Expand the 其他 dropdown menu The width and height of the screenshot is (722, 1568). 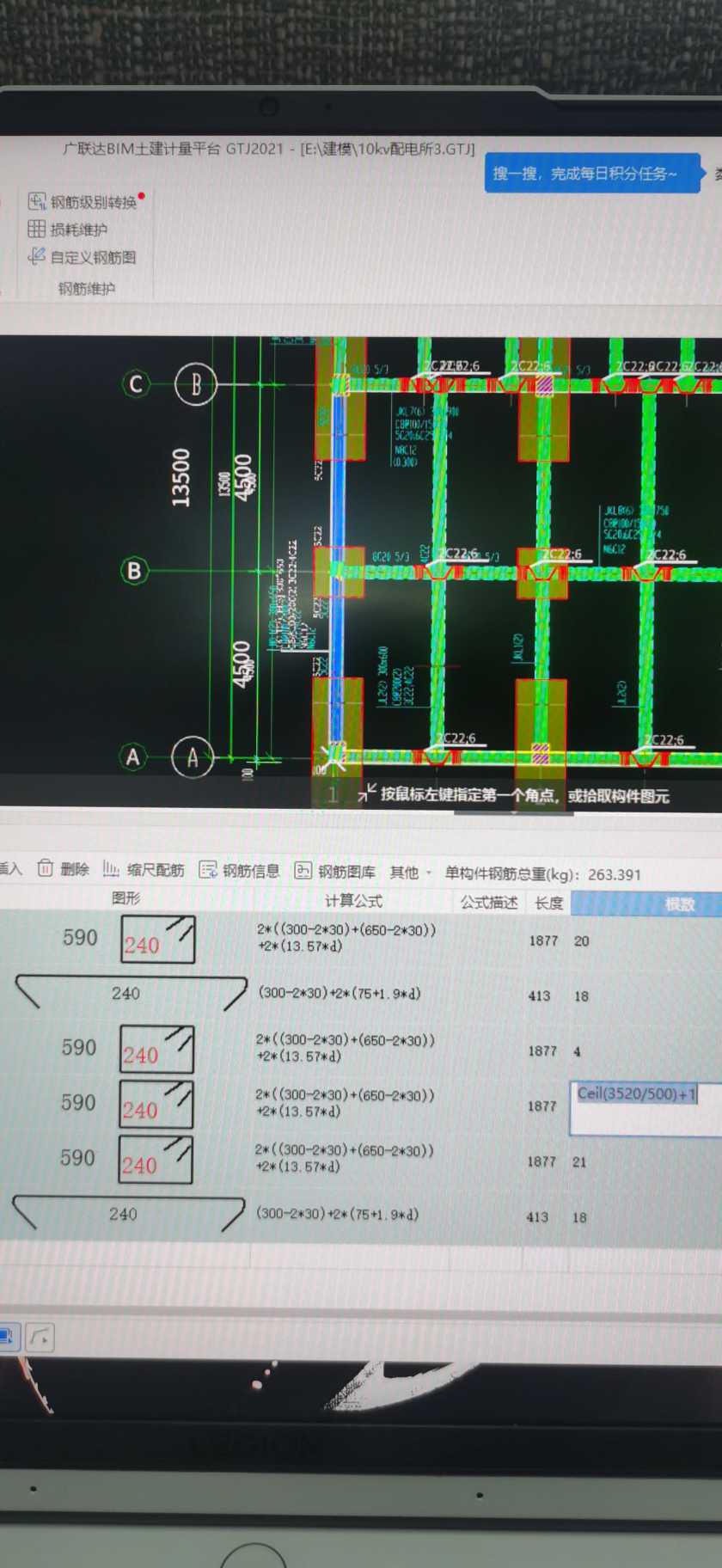point(410,873)
